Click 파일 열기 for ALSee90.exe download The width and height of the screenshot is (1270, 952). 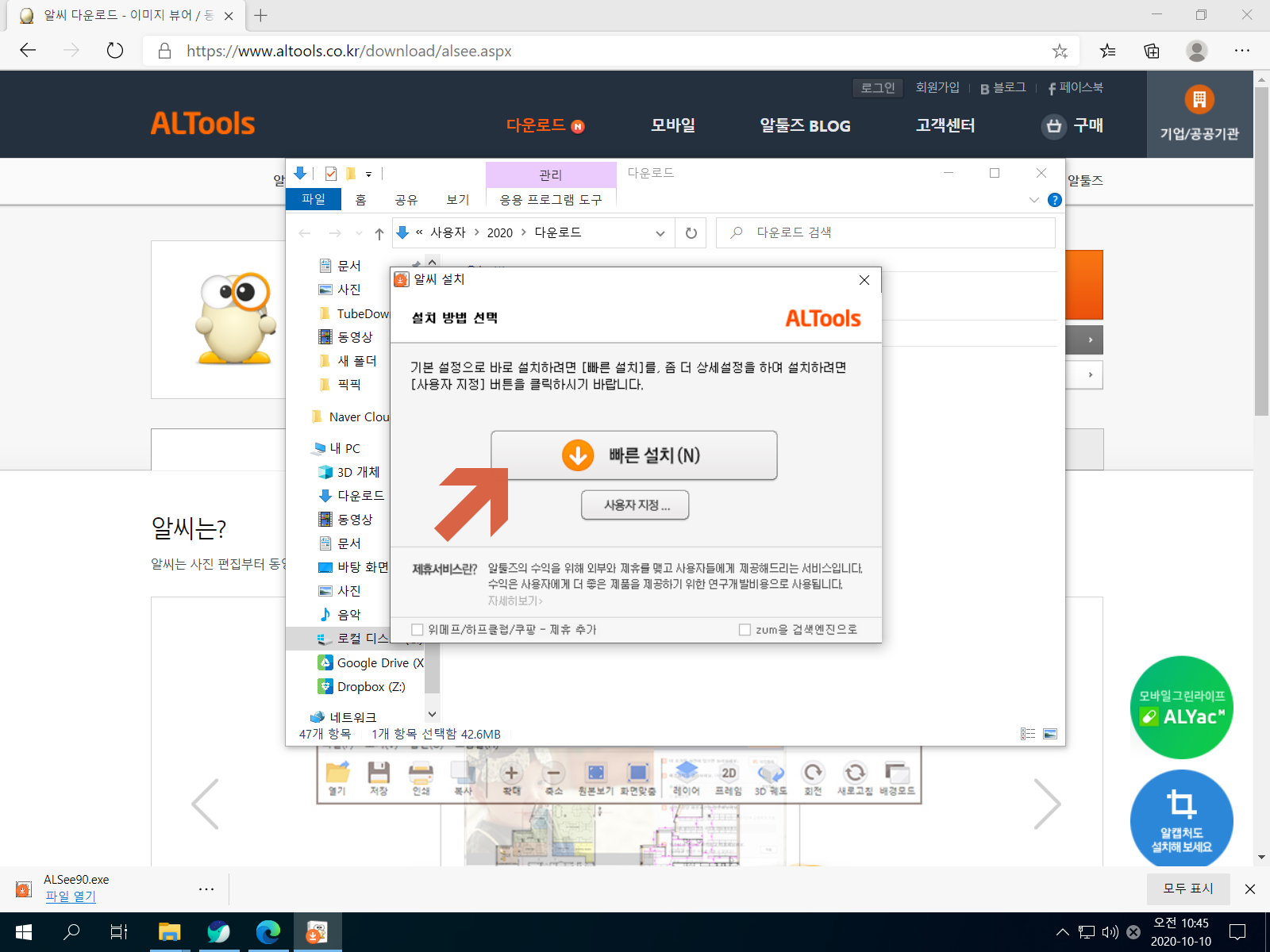point(70,896)
